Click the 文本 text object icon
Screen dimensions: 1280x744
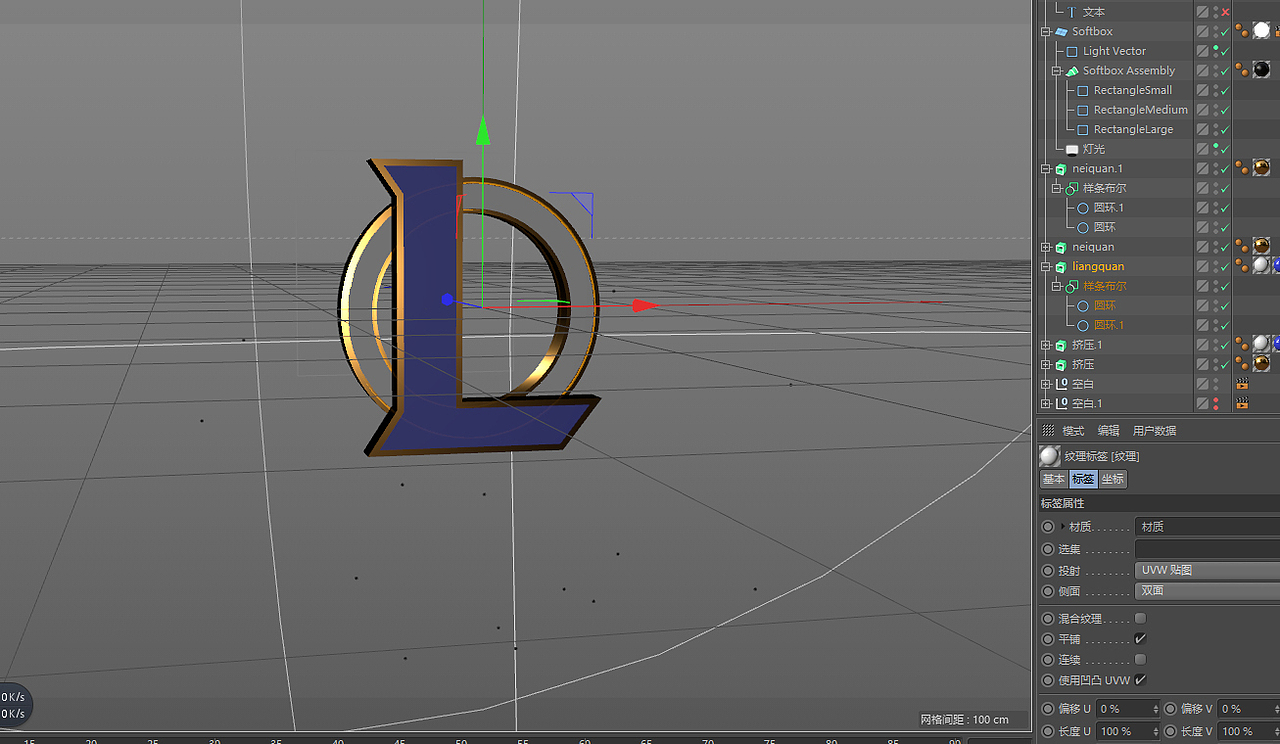click(1072, 12)
